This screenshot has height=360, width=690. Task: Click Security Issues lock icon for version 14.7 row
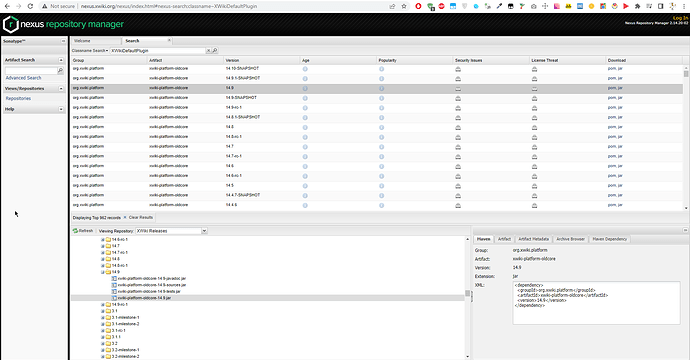click(458, 147)
